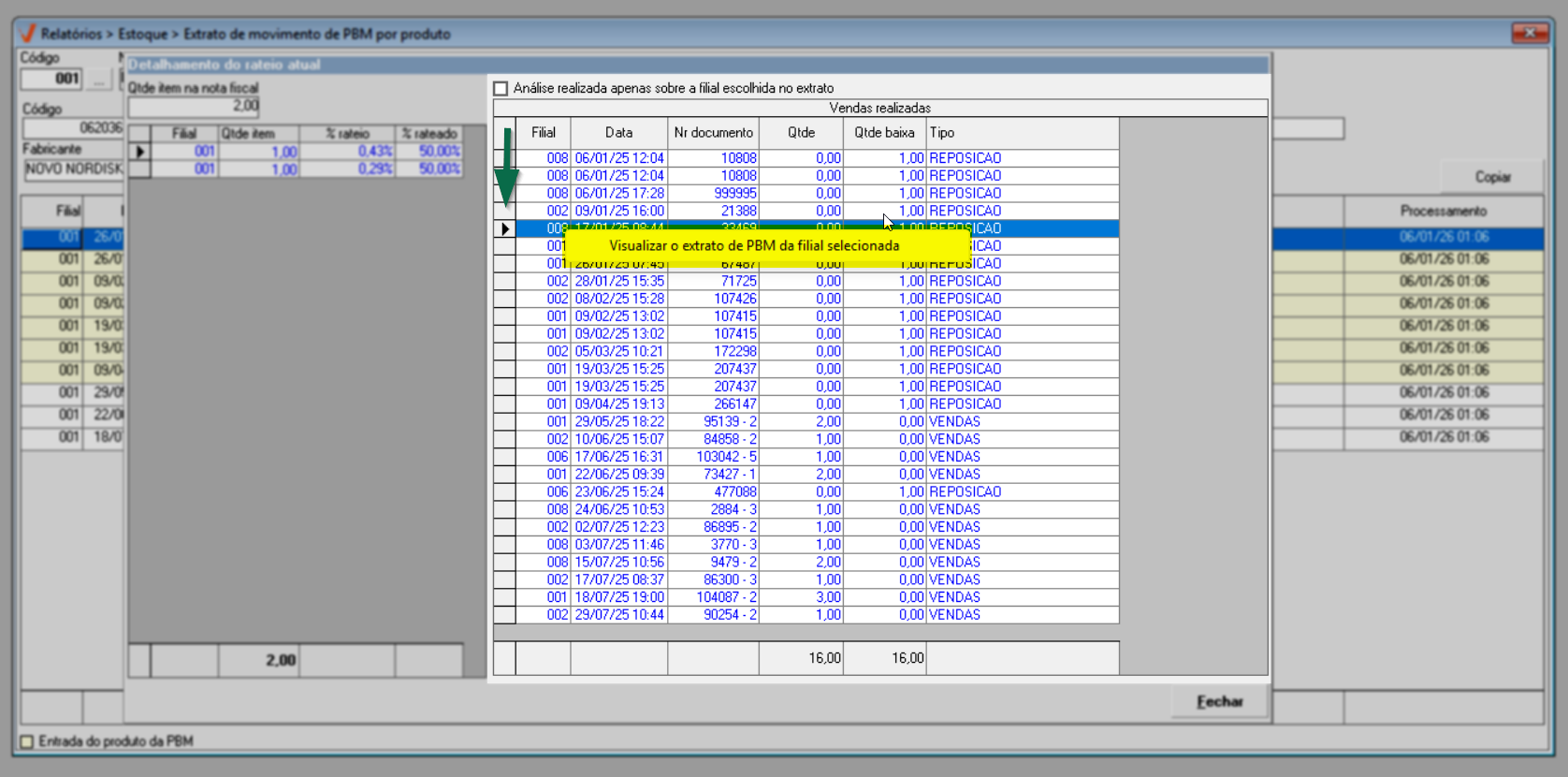Close the window with the red X
Viewport: 1568px width, 777px height.
click(1529, 34)
